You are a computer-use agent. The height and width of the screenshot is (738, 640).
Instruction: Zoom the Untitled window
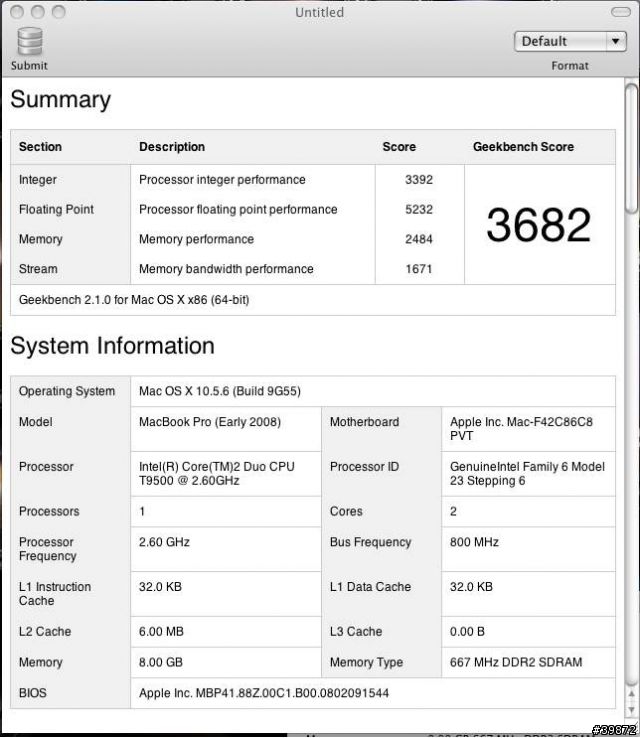coord(59,12)
